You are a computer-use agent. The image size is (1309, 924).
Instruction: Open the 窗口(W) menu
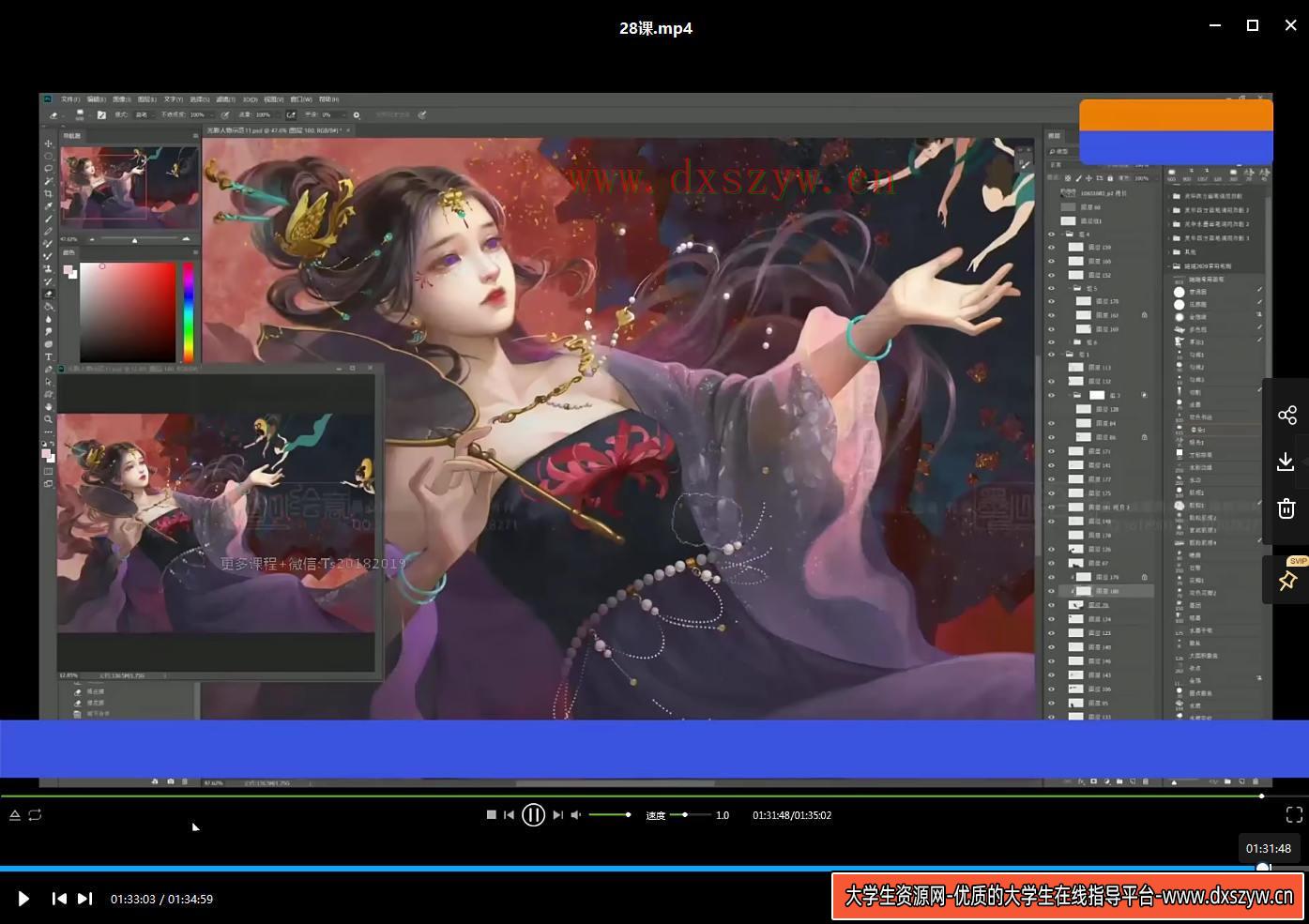301,99
